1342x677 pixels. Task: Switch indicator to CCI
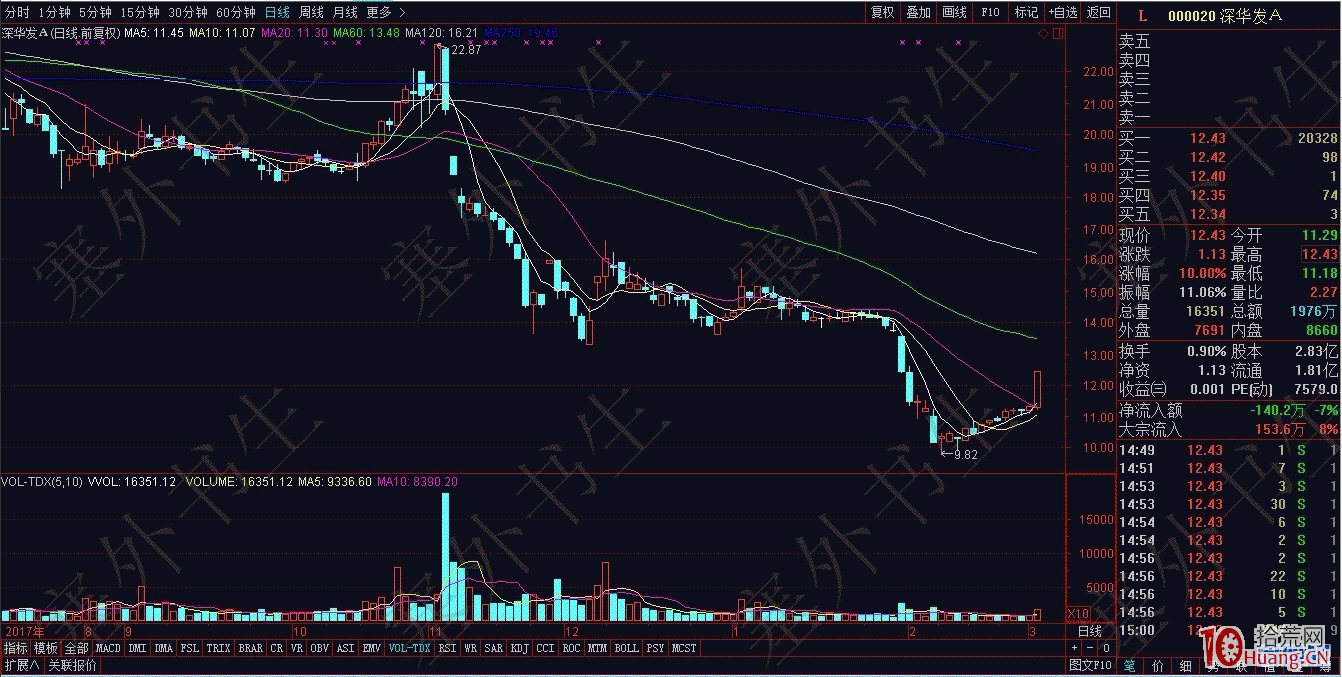546,648
